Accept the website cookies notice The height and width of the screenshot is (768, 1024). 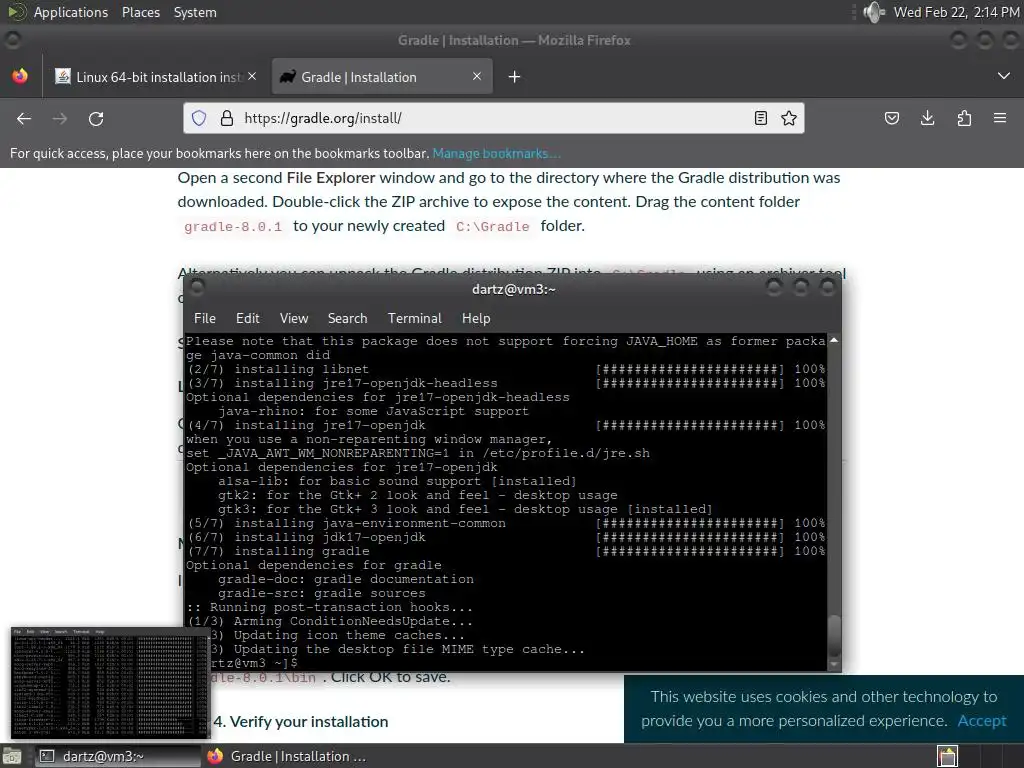[982, 720]
